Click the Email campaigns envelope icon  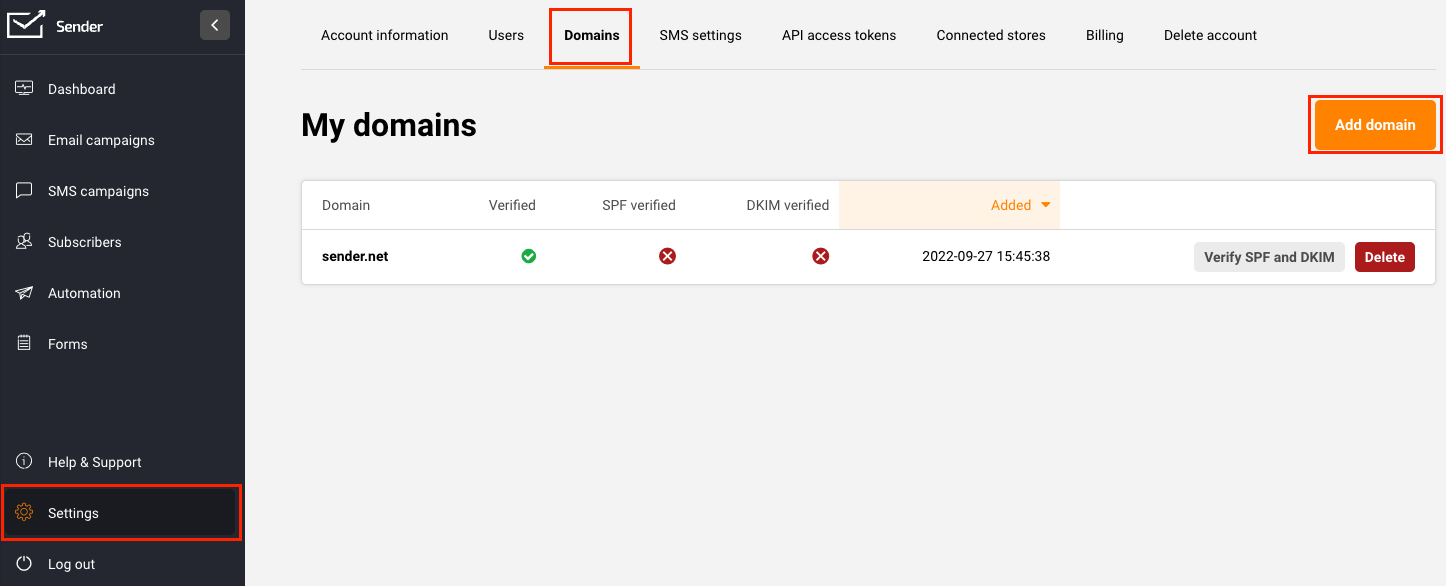(25, 140)
